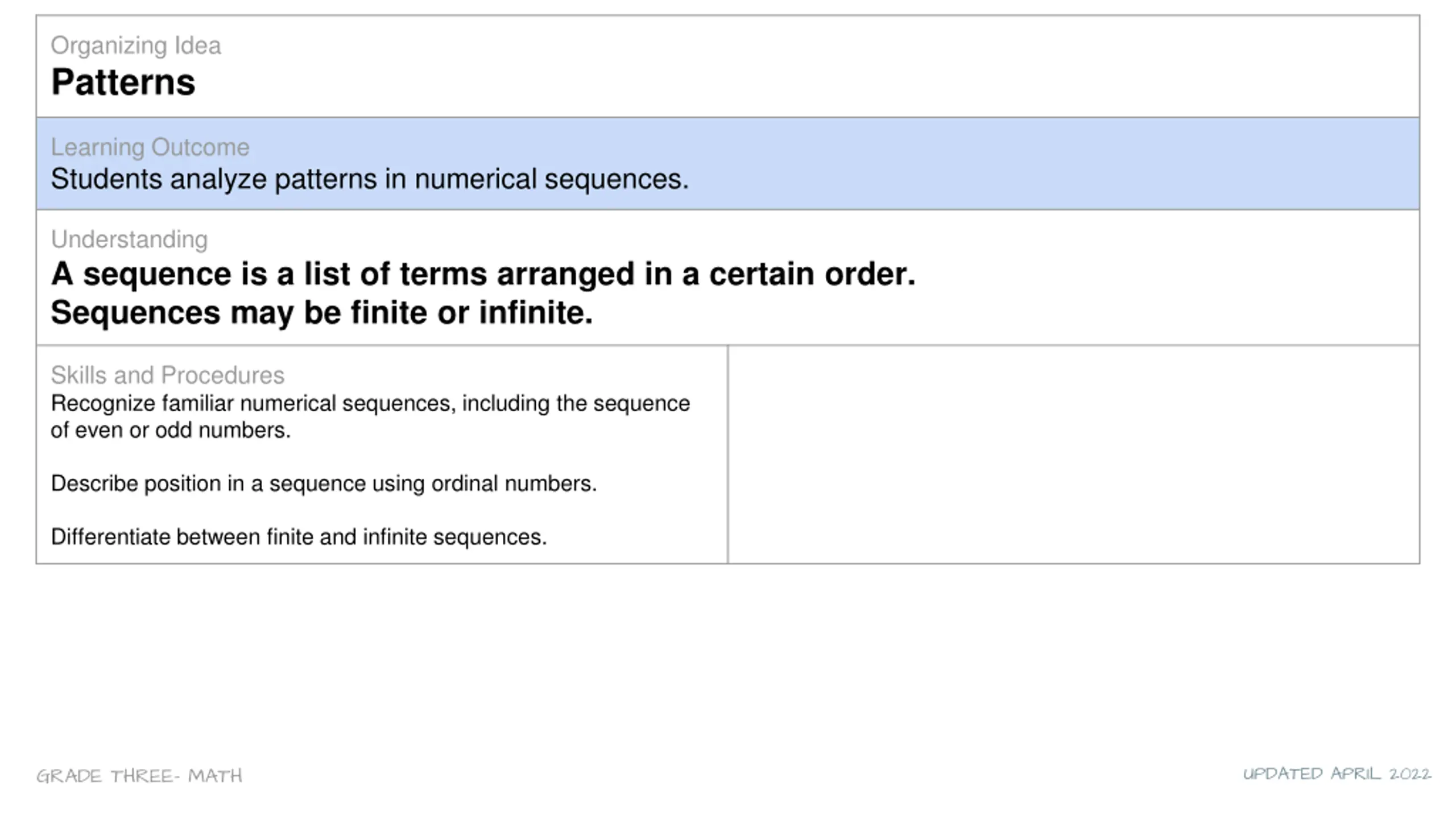This screenshot has height=819, width=1456.
Task: Click the word 'infinite' in bold understanding text
Action: pos(536,313)
